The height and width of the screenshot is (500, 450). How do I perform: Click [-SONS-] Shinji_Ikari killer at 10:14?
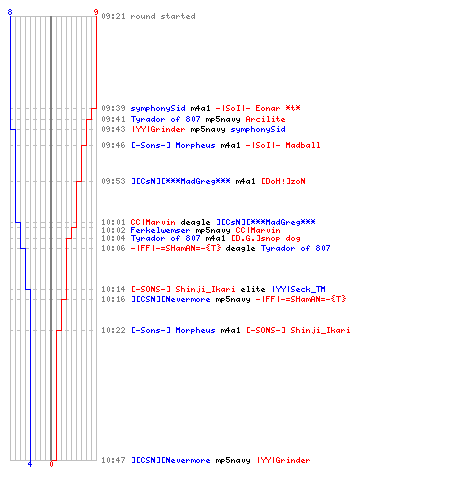tap(183, 289)
